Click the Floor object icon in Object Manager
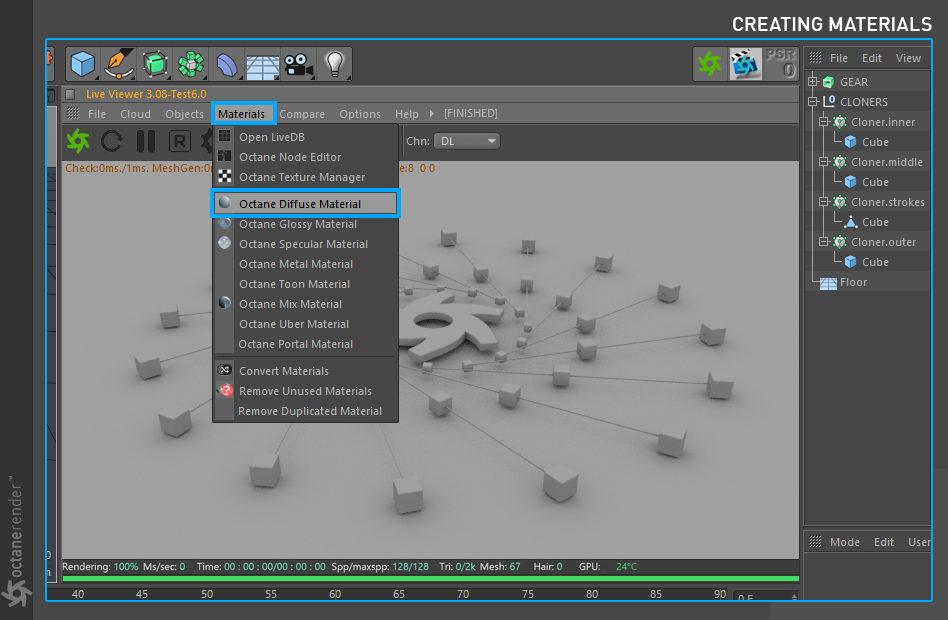This screenshot has height=620, width=948. [828, 282]
